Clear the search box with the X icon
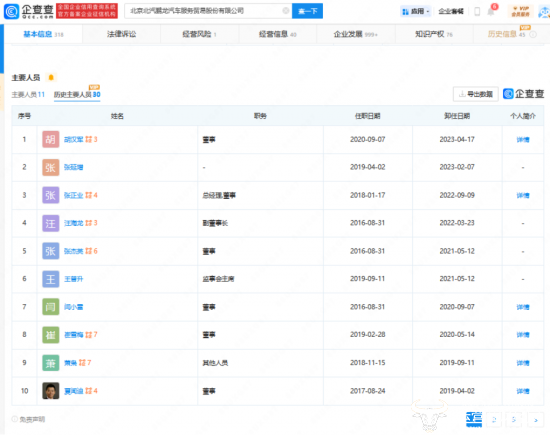The height and width of the screenshot is (435, 550). pyautogui.click(x=286, y=11)
